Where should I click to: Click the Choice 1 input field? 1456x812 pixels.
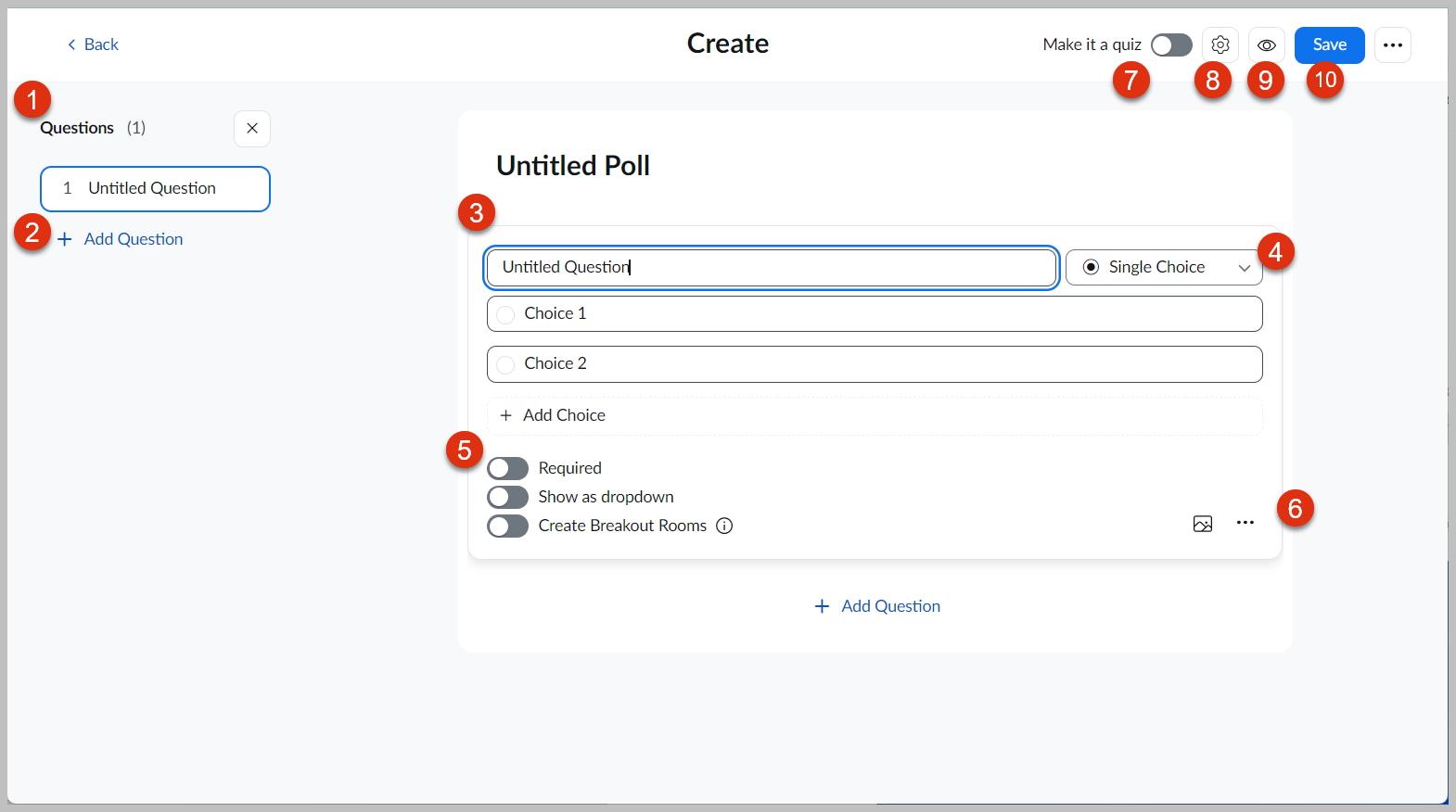874,313
